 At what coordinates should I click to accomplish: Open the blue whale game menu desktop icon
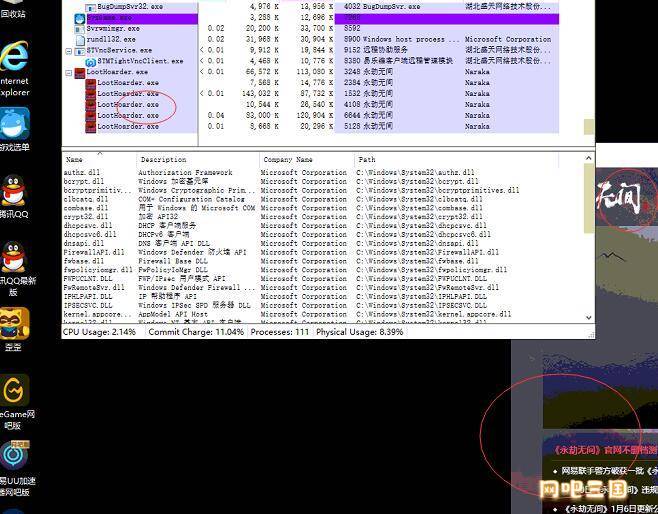tap(15, 123)
